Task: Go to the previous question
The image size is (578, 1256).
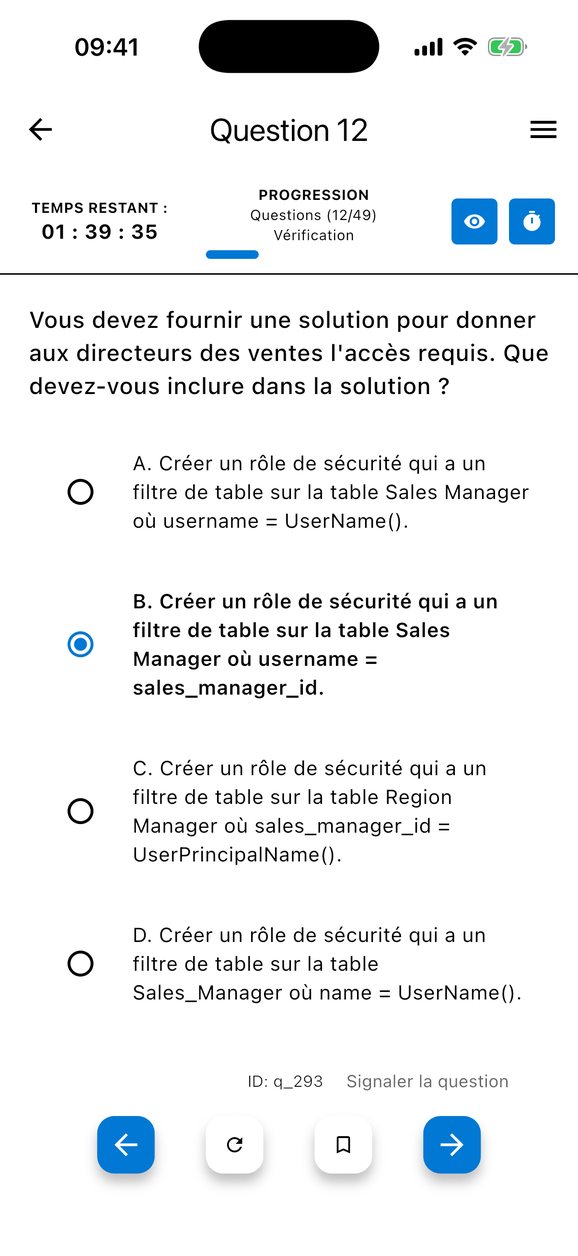Action: tap(126, 1144)
